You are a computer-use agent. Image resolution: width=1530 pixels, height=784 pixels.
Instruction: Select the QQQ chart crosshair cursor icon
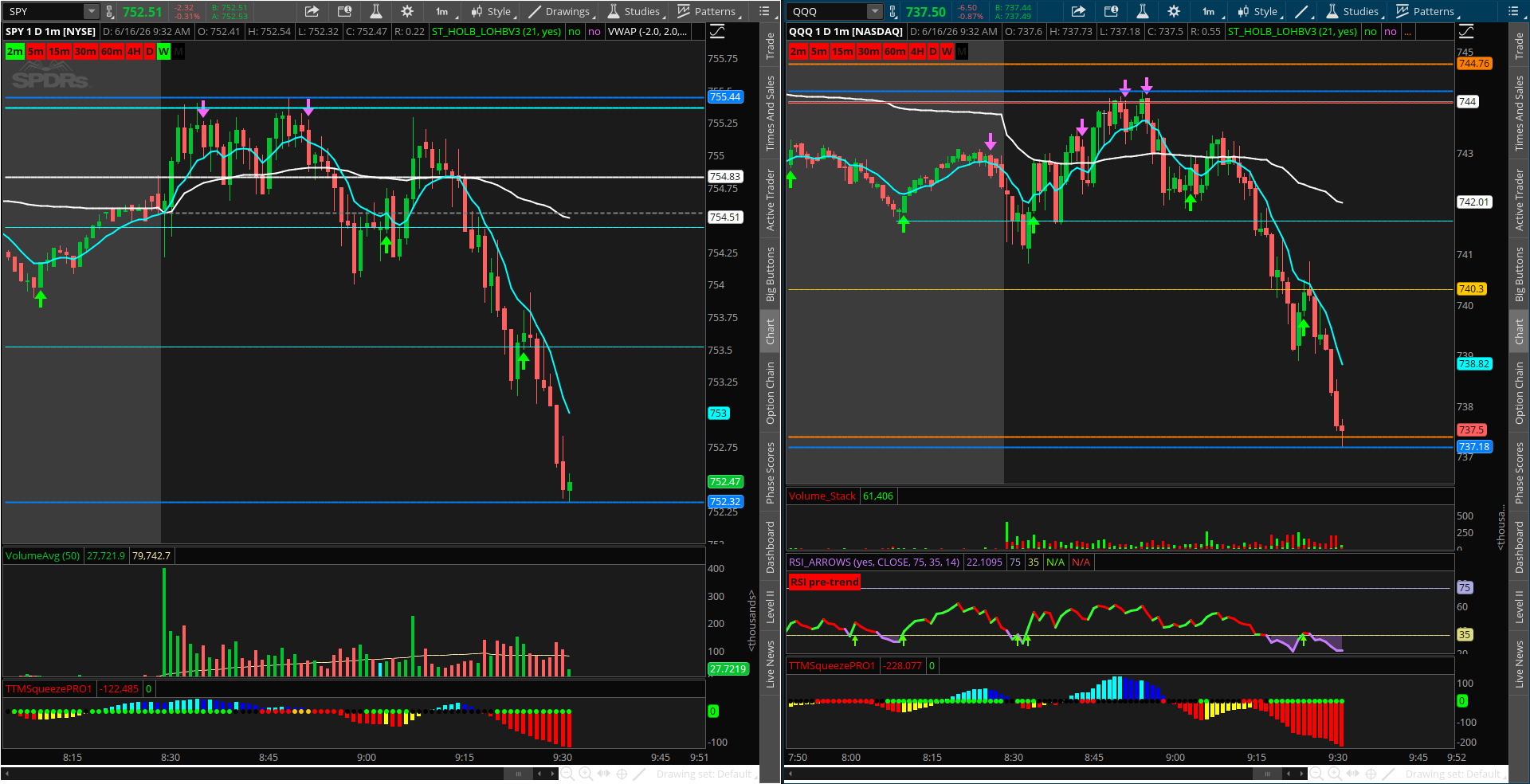(1371, 774)
